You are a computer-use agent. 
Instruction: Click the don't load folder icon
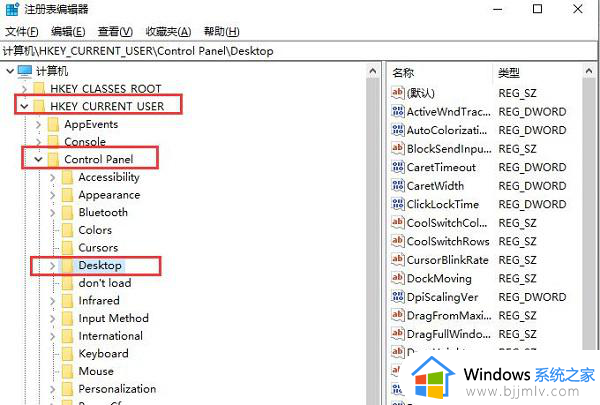(x=67, y=283)
